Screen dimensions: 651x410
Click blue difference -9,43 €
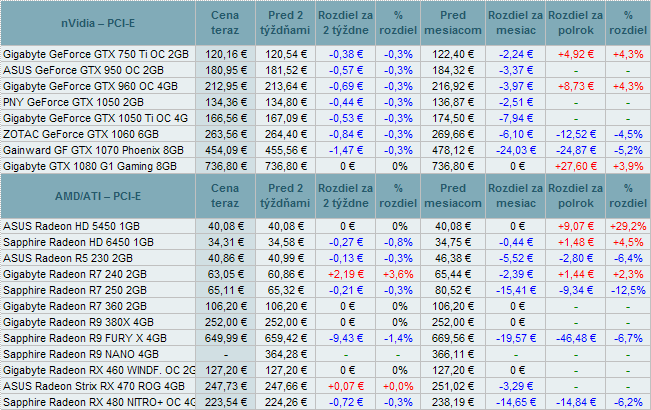pos(346,338)
